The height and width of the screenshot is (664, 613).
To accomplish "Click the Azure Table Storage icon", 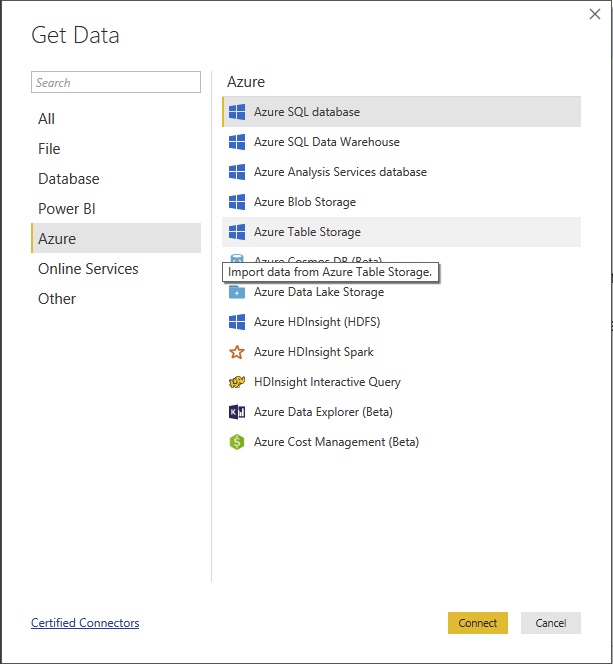I will (237, 232).
